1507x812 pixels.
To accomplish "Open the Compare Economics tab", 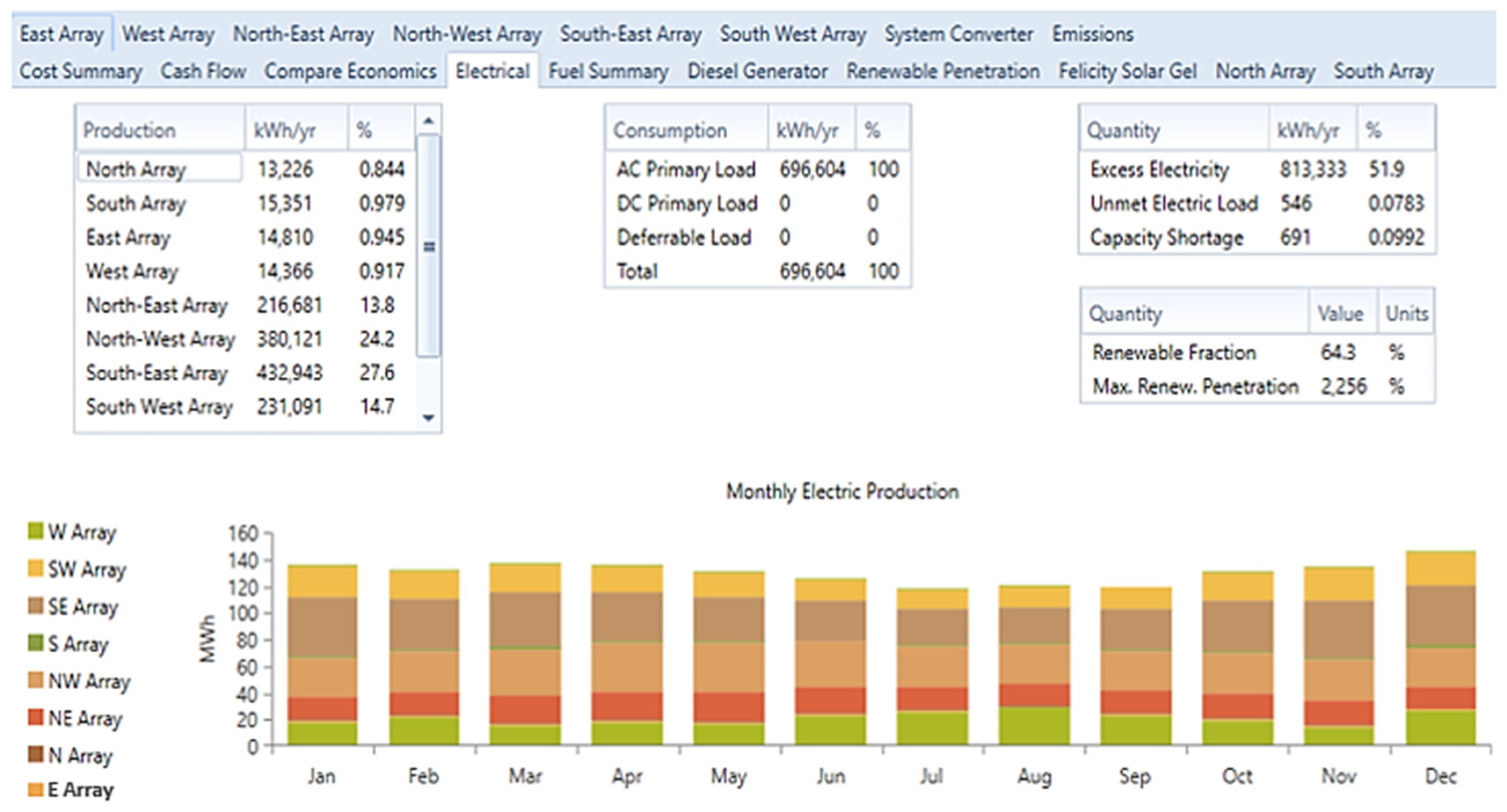I will tap(350, 71).
